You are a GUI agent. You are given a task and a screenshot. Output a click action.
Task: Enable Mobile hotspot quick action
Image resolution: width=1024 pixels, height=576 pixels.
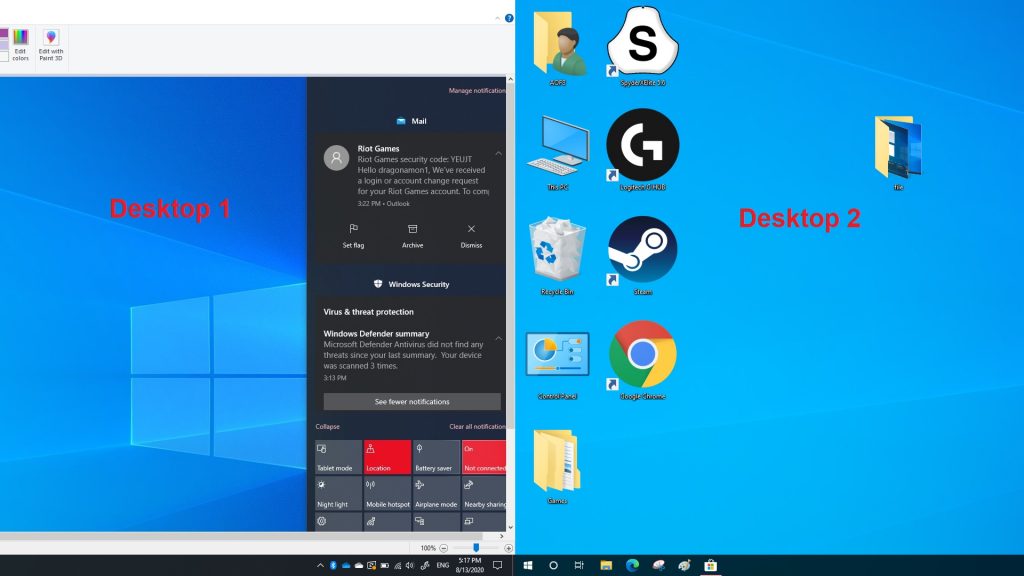pyautogui.click(x=387, y=494)
